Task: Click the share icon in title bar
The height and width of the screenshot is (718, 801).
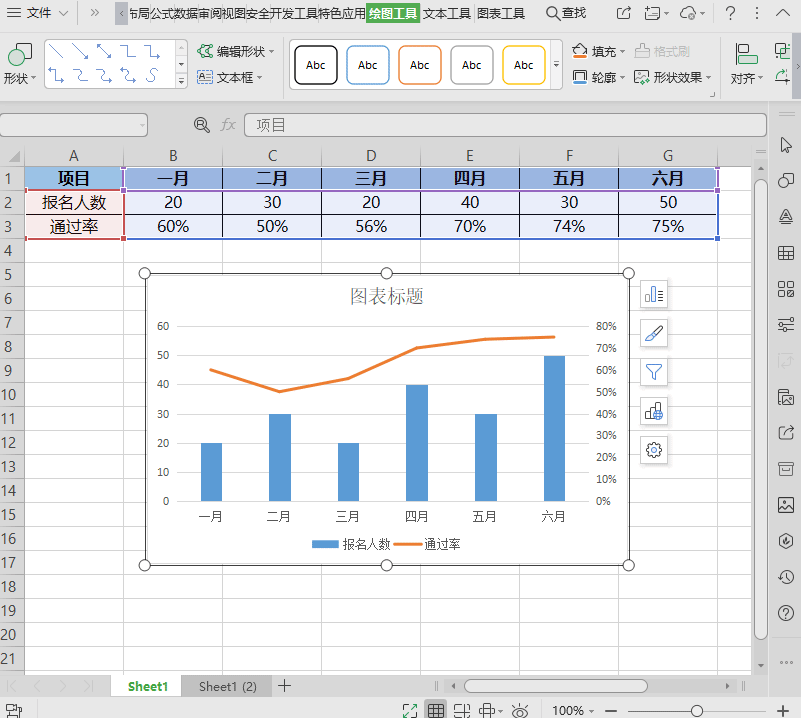Action: pyautogui.click(x=624, y=13)
